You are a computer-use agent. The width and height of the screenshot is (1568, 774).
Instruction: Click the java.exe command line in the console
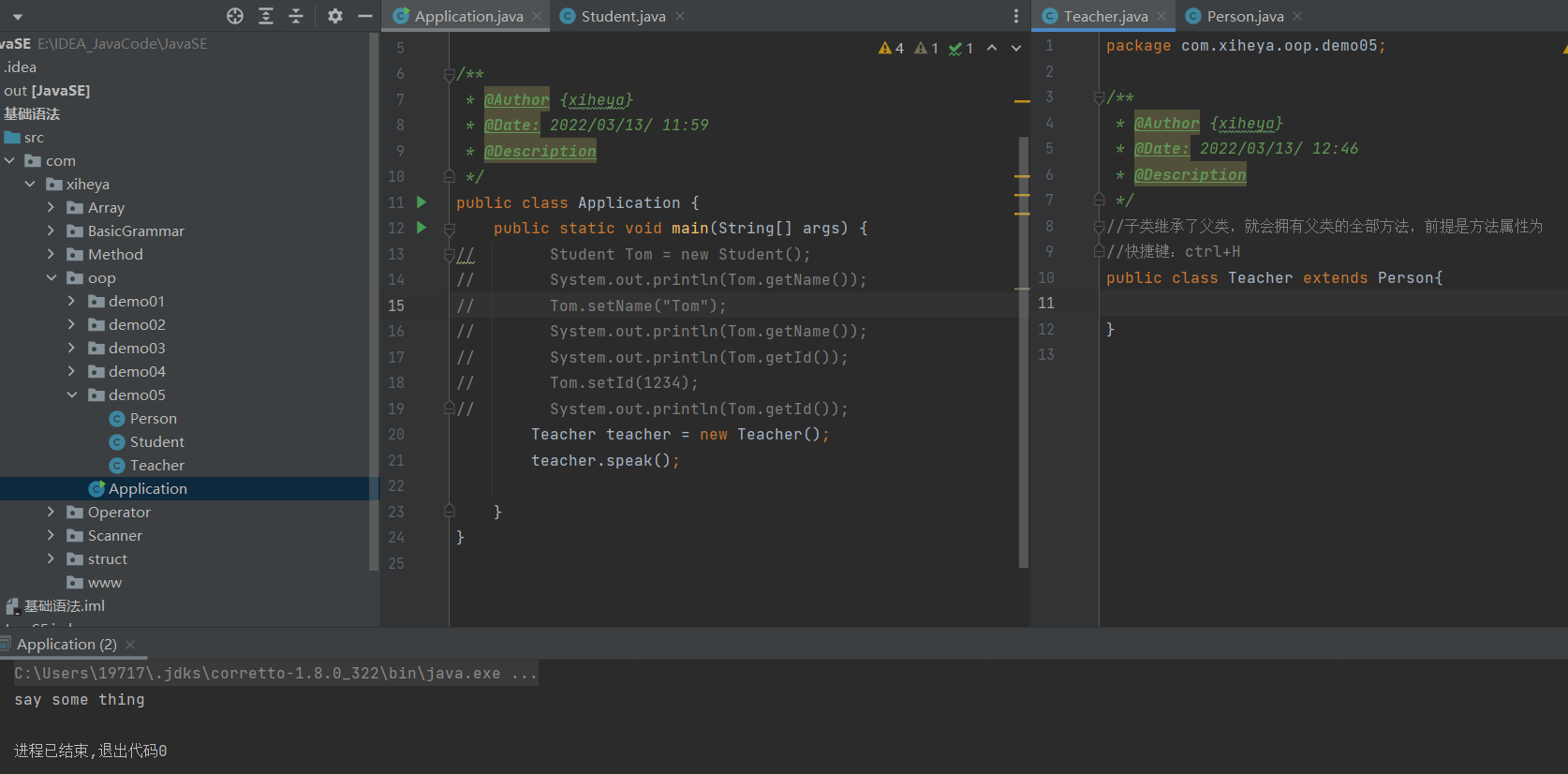point(275,673)
